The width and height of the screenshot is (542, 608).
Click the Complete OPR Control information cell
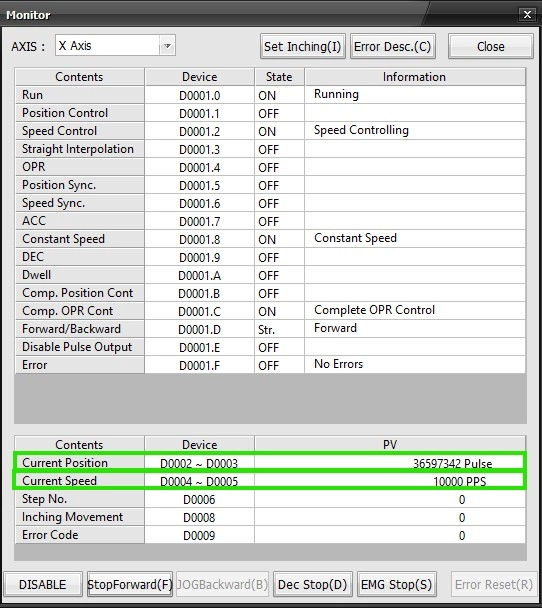point(415,311)
